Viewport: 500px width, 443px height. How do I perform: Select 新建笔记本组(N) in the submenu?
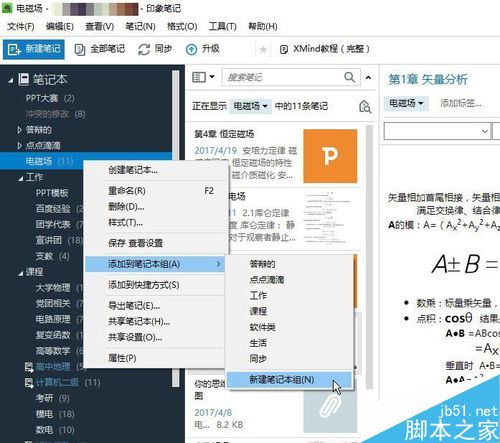[289, 380]
